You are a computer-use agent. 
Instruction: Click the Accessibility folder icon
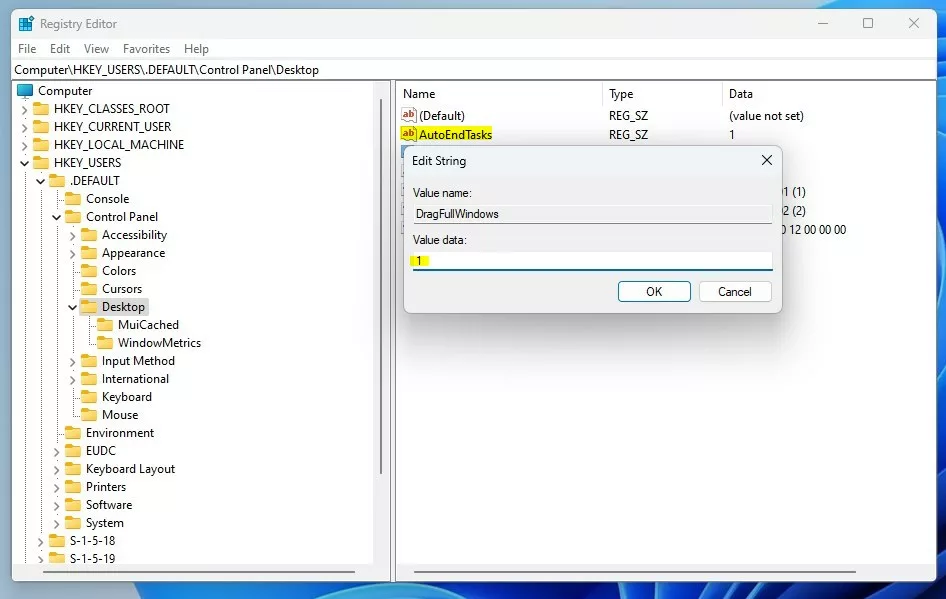click(x=89, y=235)
